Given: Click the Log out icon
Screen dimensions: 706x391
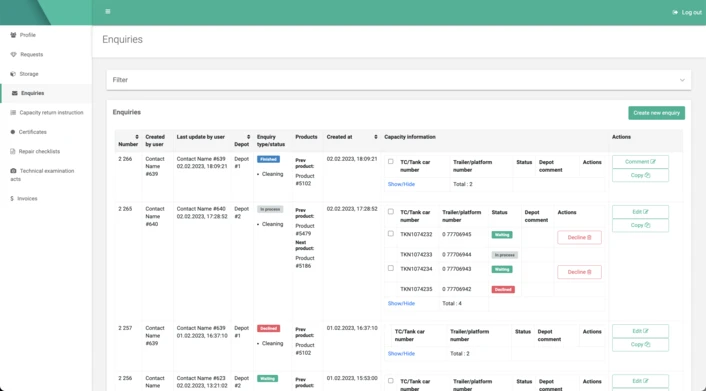Looking at the screenshot, I should (675, 13).
